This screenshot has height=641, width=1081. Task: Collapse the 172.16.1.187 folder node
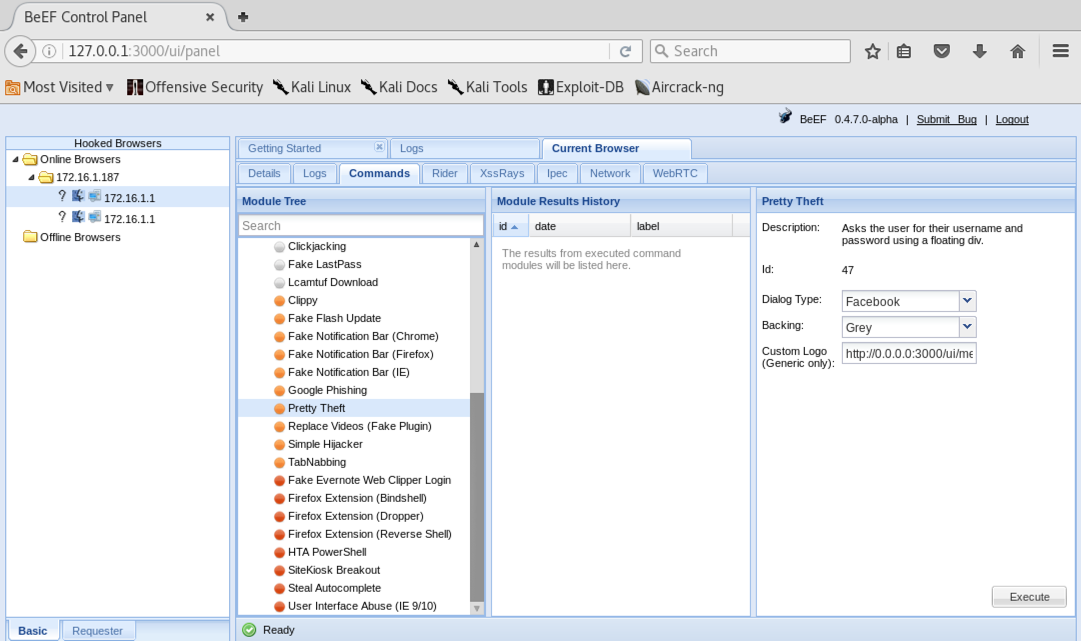pyautogui.click(x=31, y=178)
